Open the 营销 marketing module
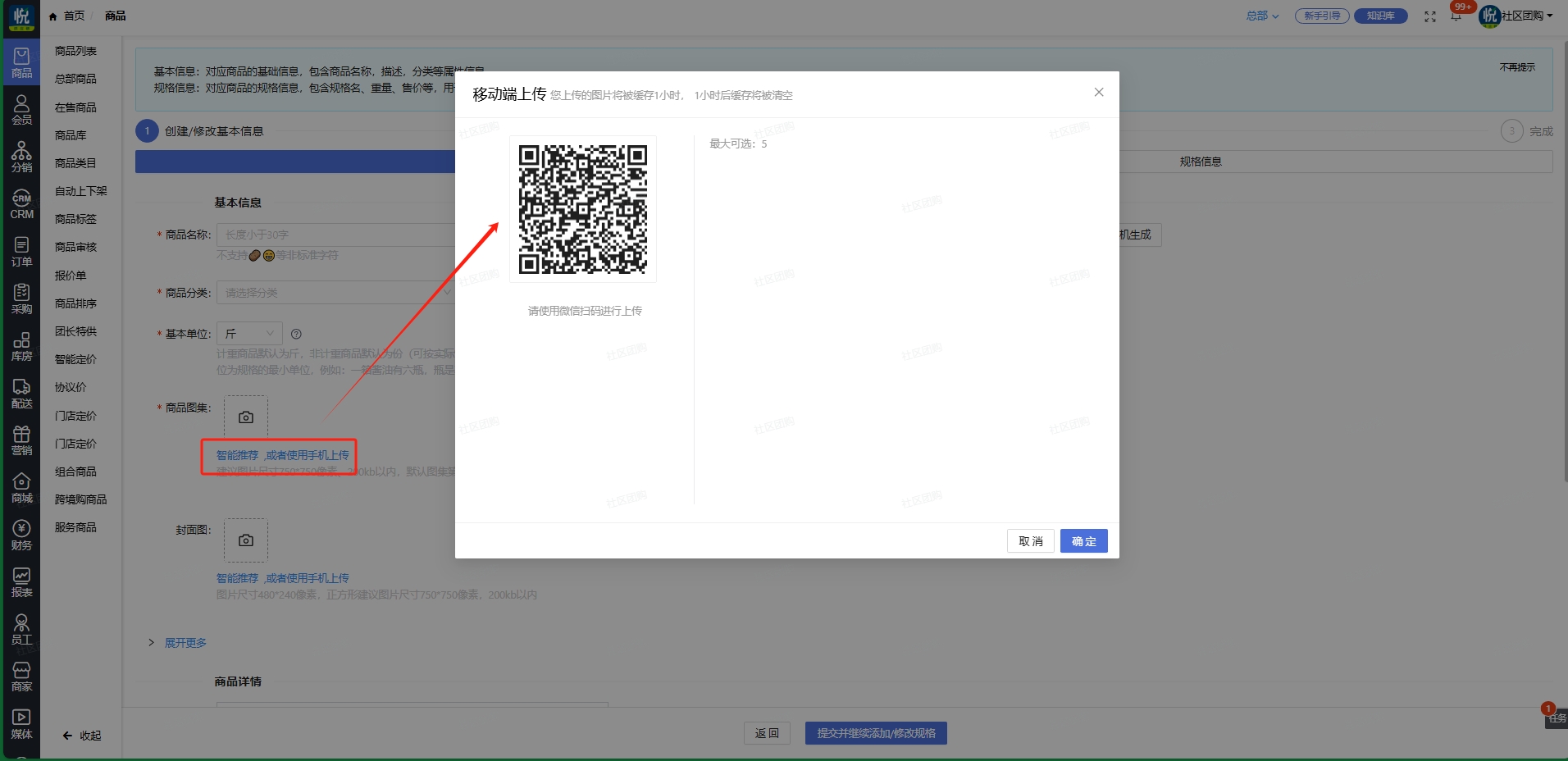Screen dimensions: 1568x761 click(x=21, y=441)
